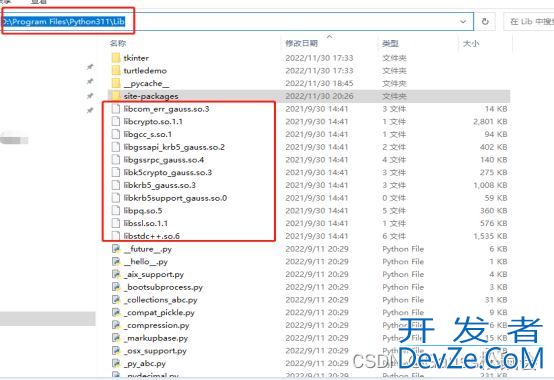
Task: Click the 1,535 KB size cell
Action: (490, 236)
